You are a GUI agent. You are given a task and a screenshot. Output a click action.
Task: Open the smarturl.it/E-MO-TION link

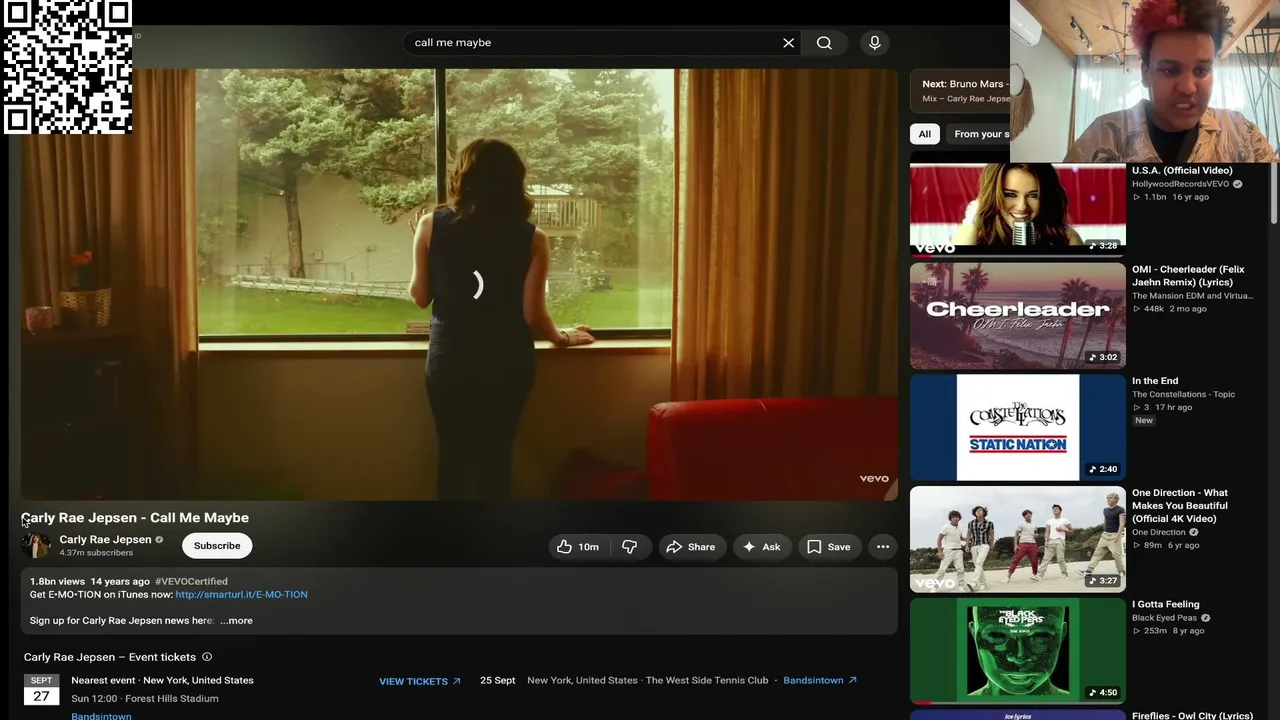pyautogui.click(x=241, y=595)
